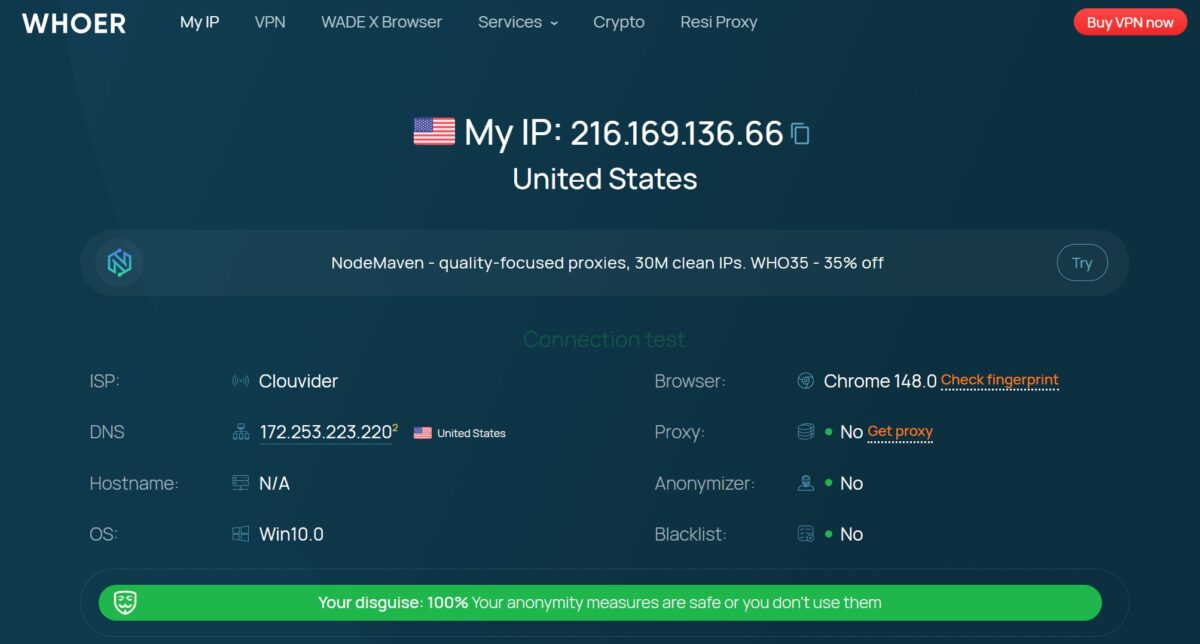The width and height of the screenshot is (1200, 644).
Task: Click the Anonymizer person icon
Action: 805,483
